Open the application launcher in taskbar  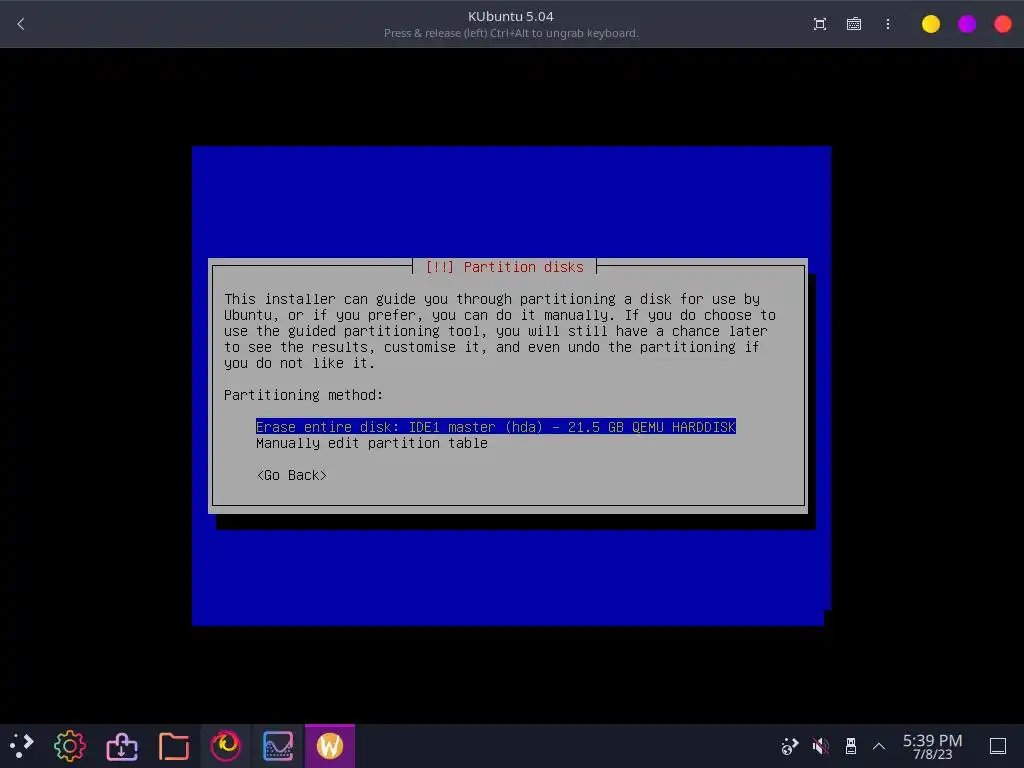[x=21, y=745]
